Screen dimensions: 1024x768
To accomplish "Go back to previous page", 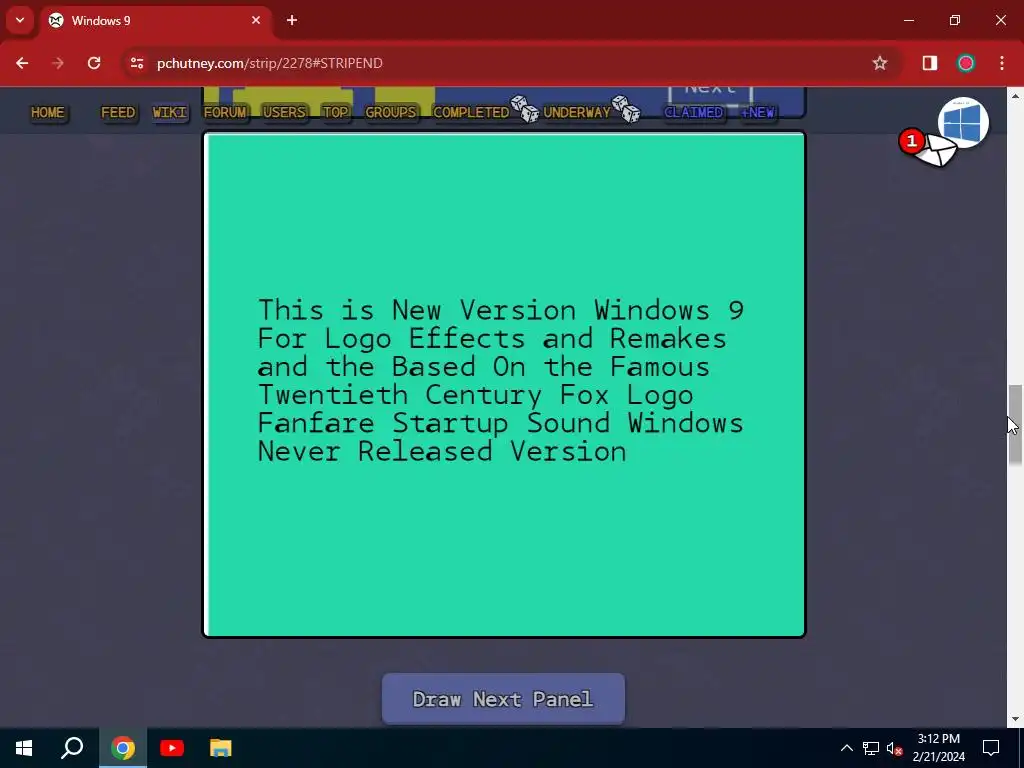I will tap(22, 63).
